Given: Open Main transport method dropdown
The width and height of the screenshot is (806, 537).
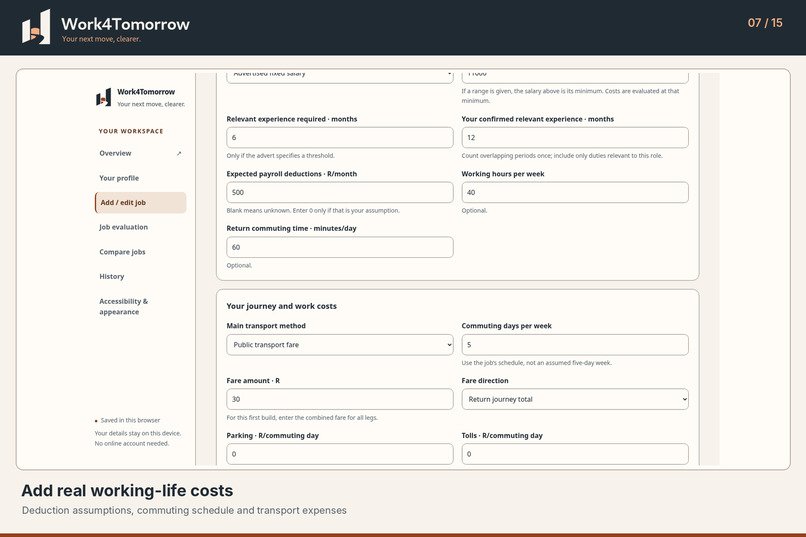Looking at the screenshot, I should pos(340,345).
